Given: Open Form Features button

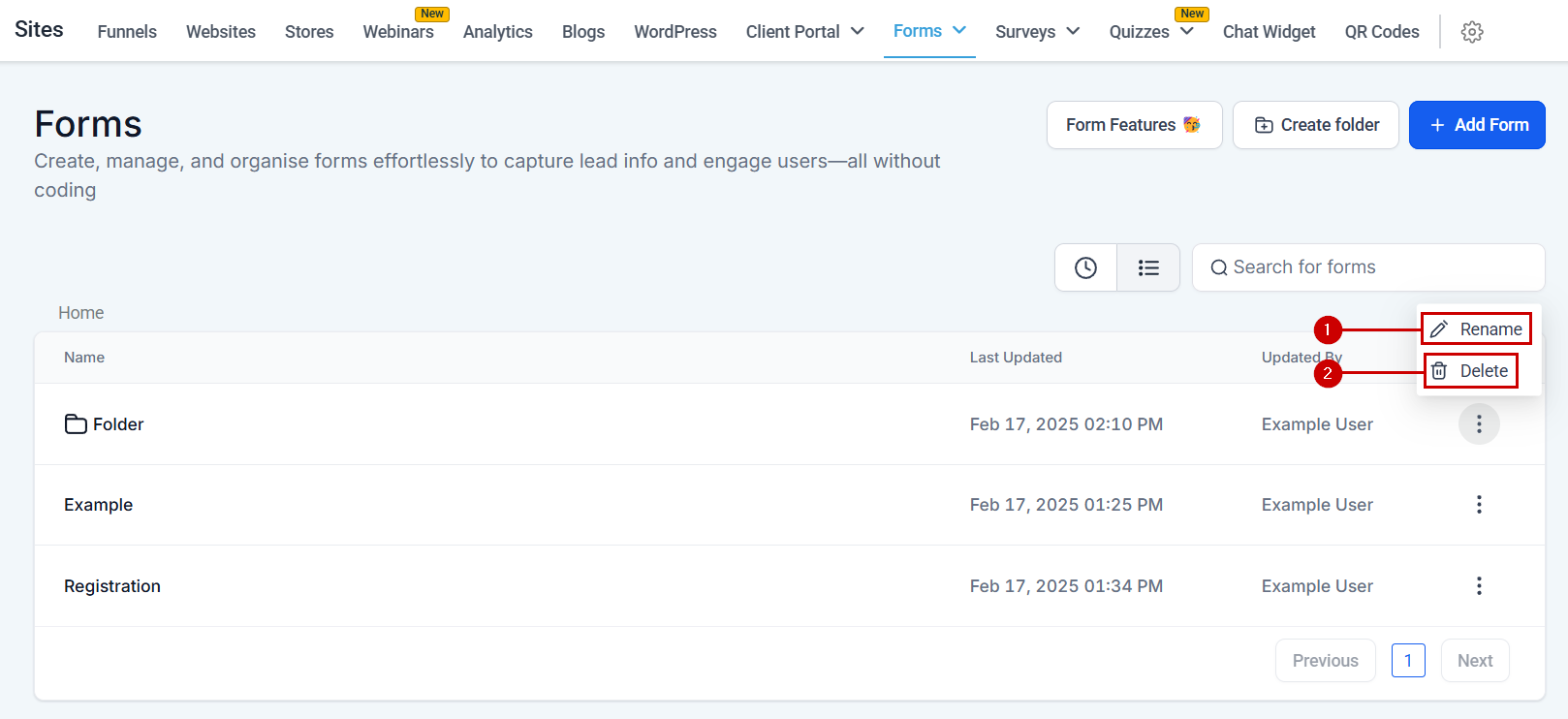Looking at the screenshot, I should tap(1134, 125).
